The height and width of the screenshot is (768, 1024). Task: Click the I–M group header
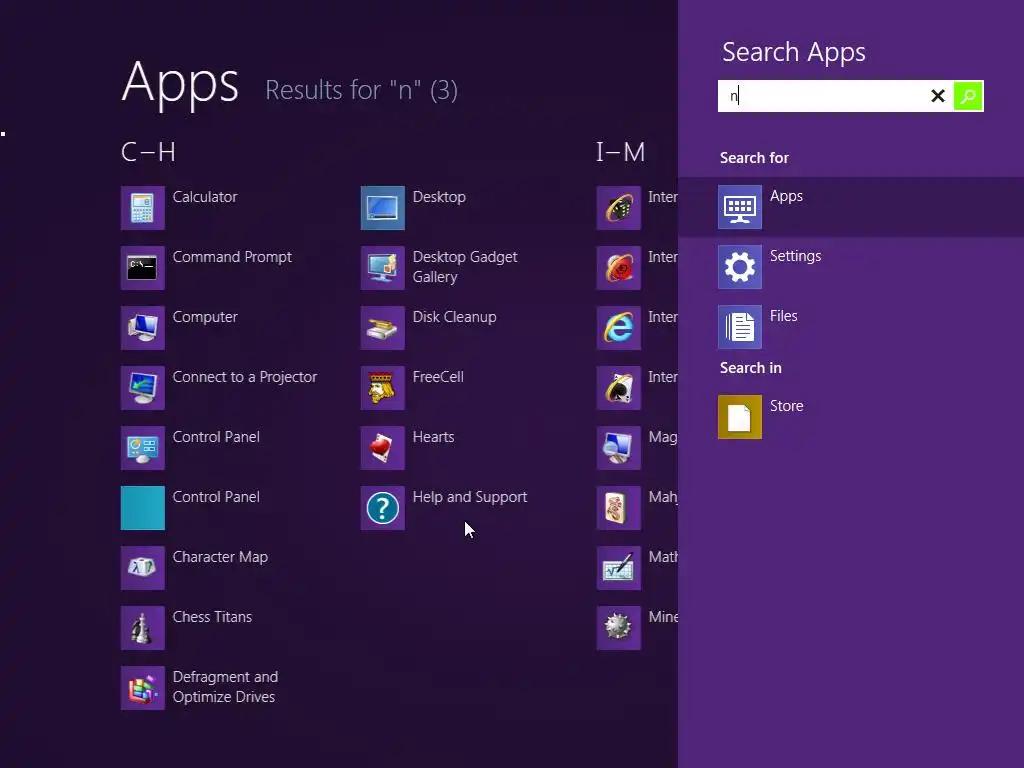coord(620,152)
